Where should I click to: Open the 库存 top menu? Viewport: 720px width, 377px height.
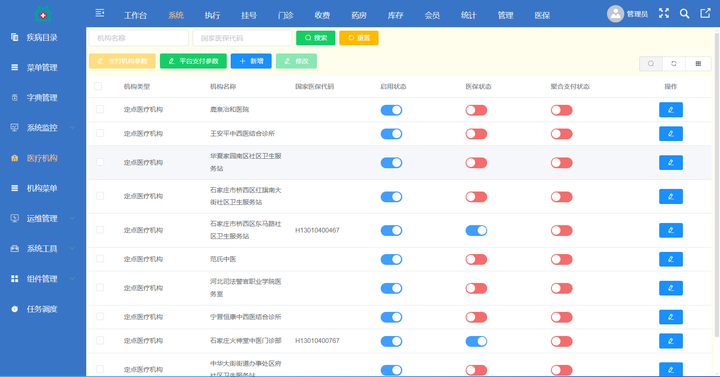[x=395, y=16]
